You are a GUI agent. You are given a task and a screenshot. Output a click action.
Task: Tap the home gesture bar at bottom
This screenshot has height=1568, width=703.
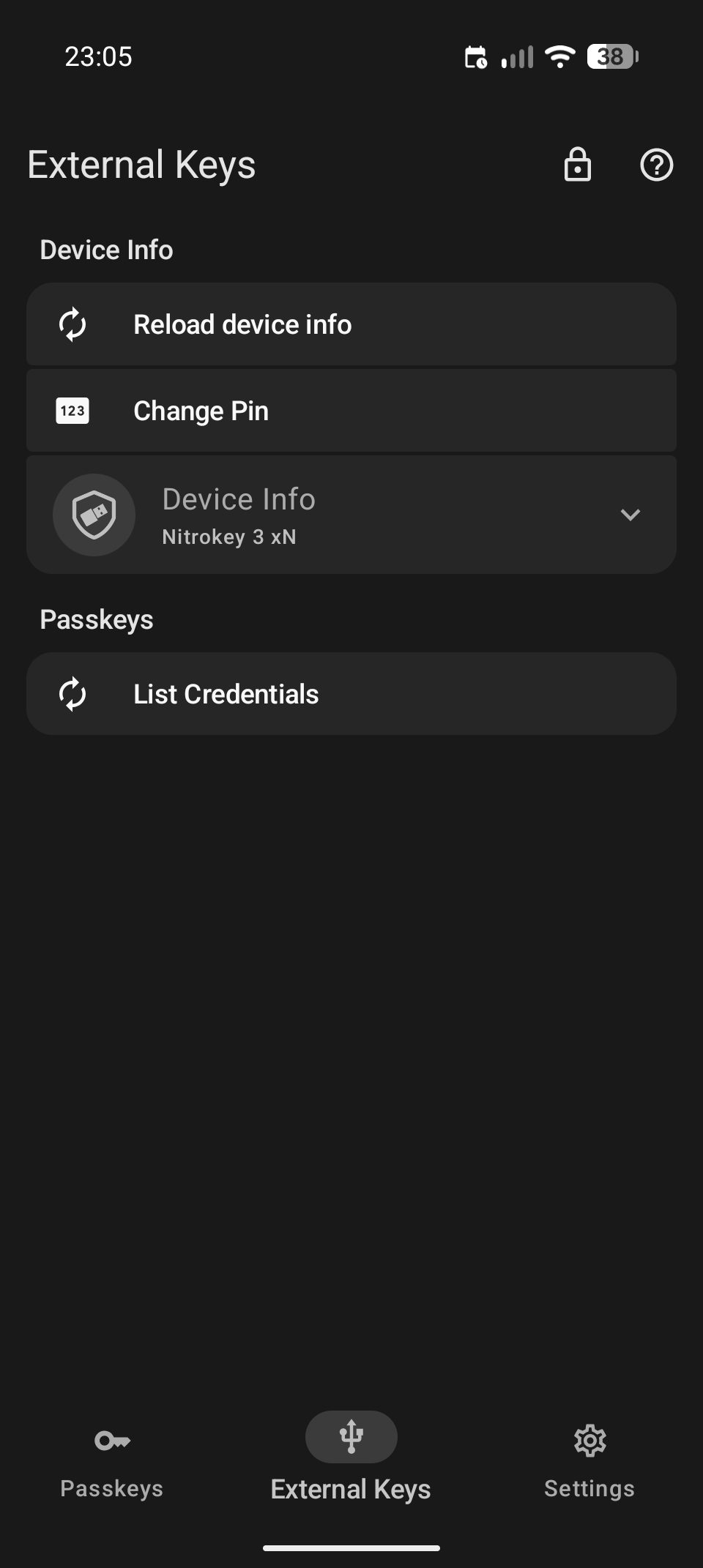pyautogui.click(x=351, y=1548)
